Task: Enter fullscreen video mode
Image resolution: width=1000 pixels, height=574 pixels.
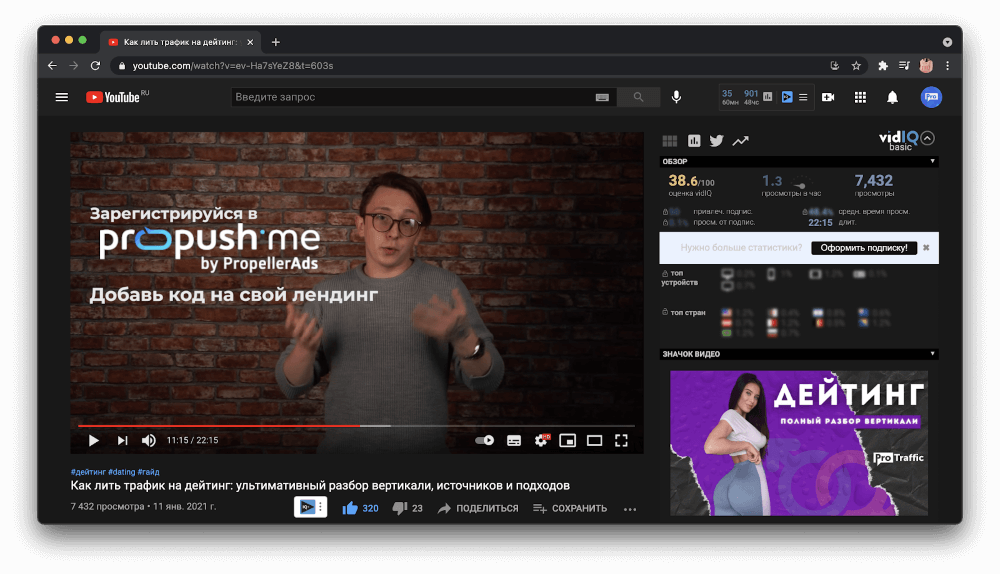Action: (621, 440)
